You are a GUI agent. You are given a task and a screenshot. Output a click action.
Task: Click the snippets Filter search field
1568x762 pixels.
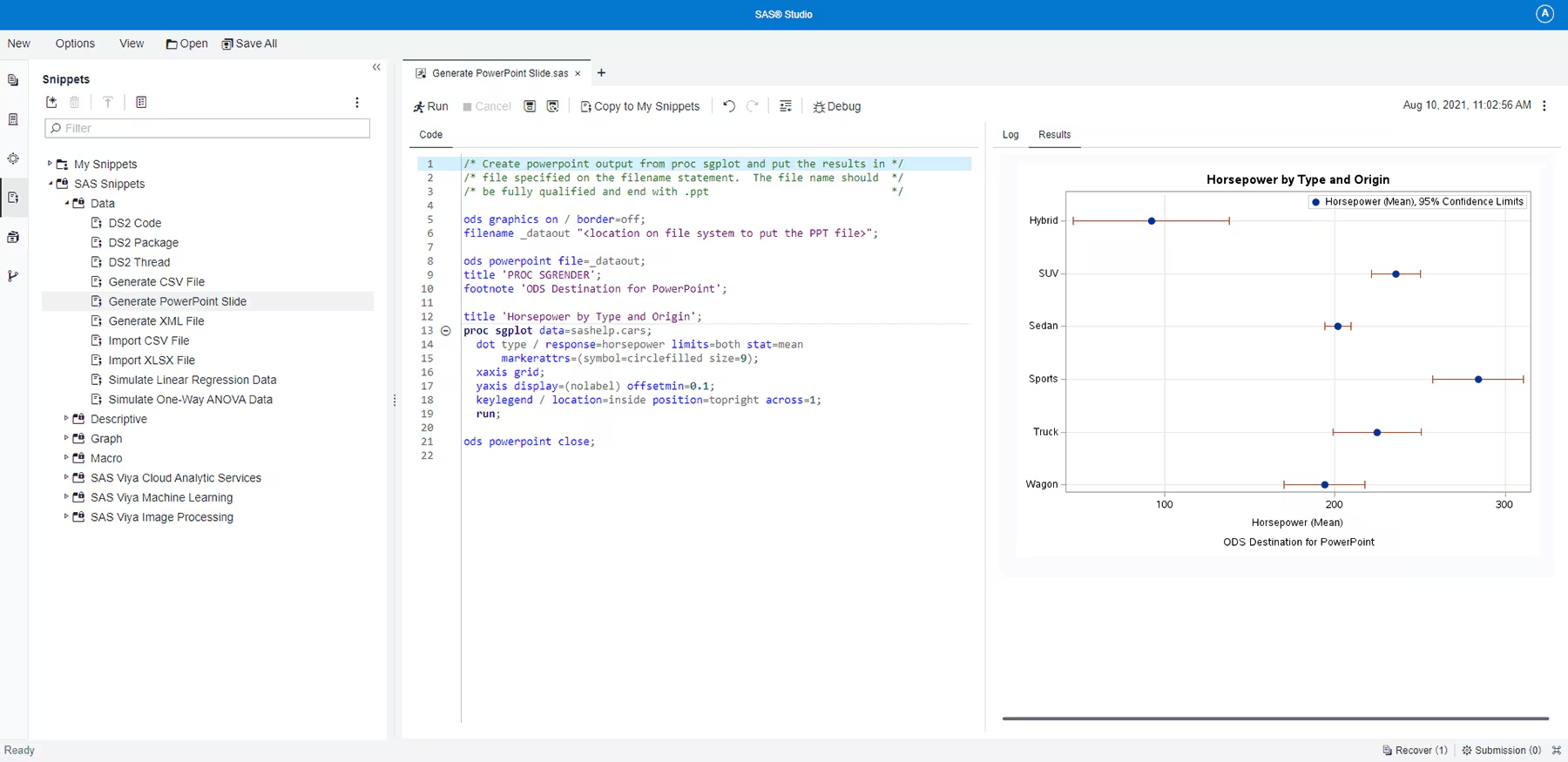pyautogui.click(x=207, y=128)
